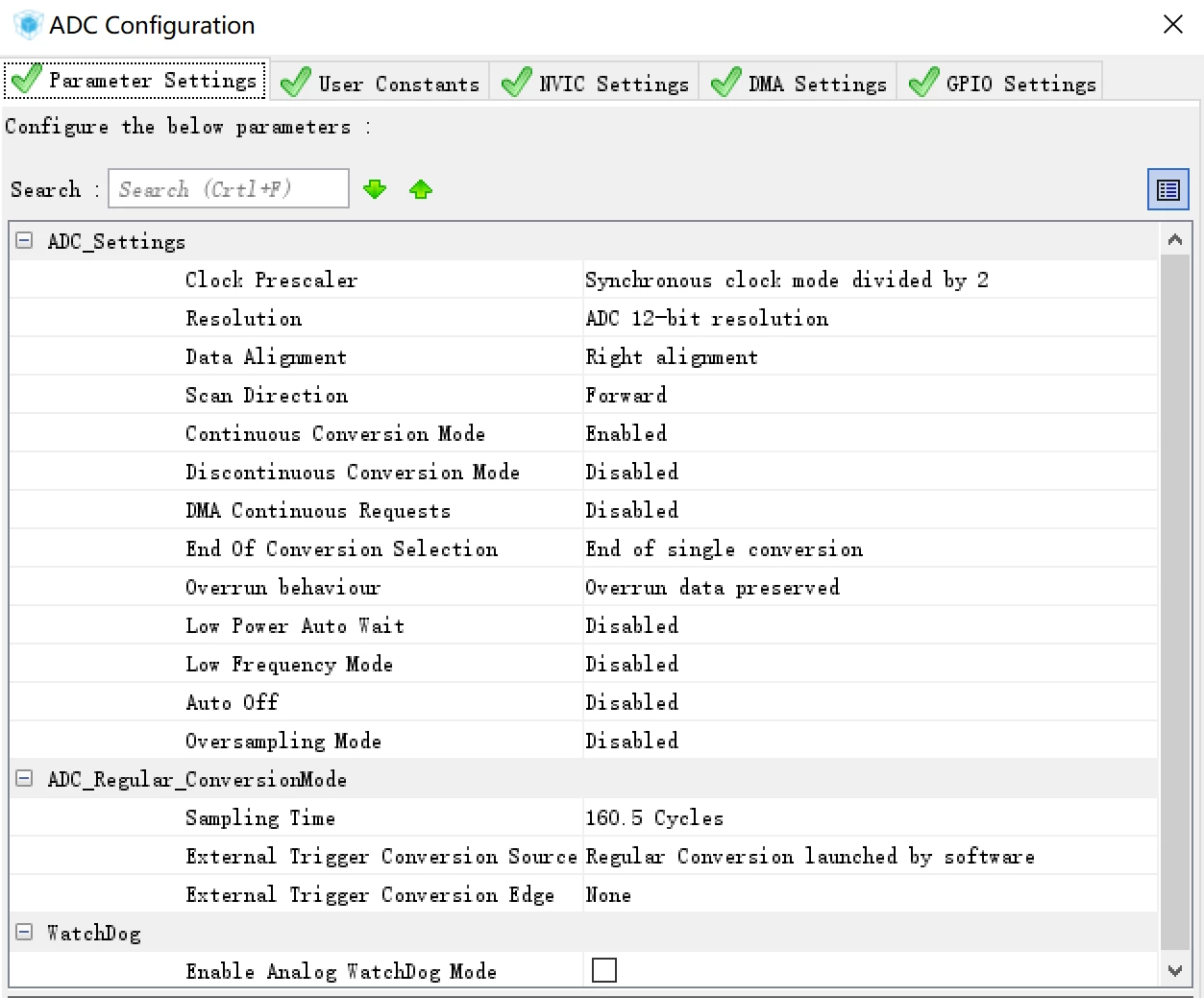This screenshot has height=998, width=1204.
Task: Select the 'Auto Off' parameter label
Action: pyautogui.click(x=232, y=702)
